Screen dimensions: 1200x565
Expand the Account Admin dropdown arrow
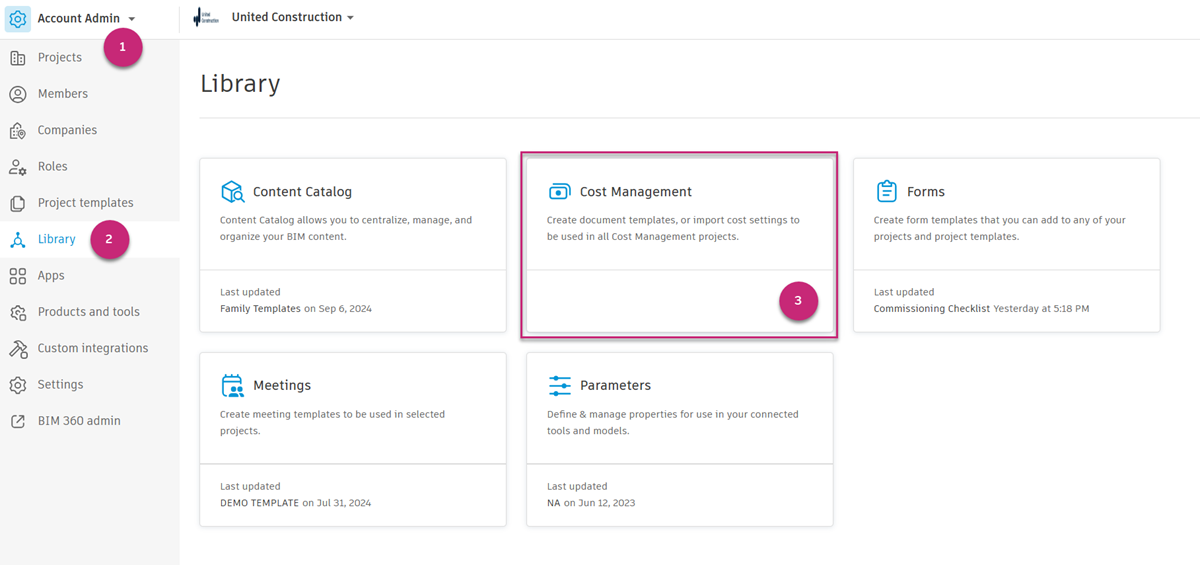(x=132, y=19)
